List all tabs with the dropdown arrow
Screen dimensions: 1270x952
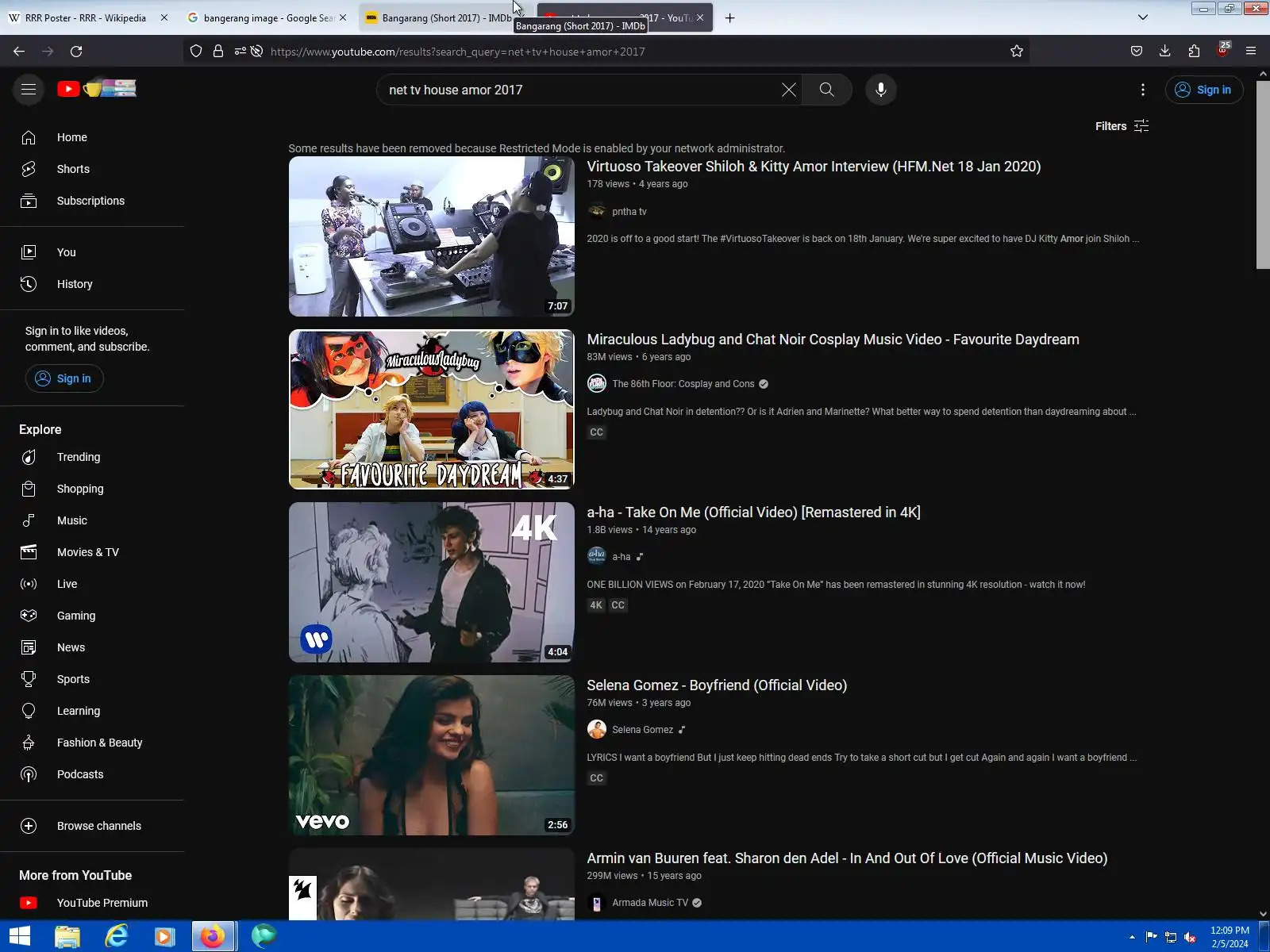click(x=1143, y=17)
